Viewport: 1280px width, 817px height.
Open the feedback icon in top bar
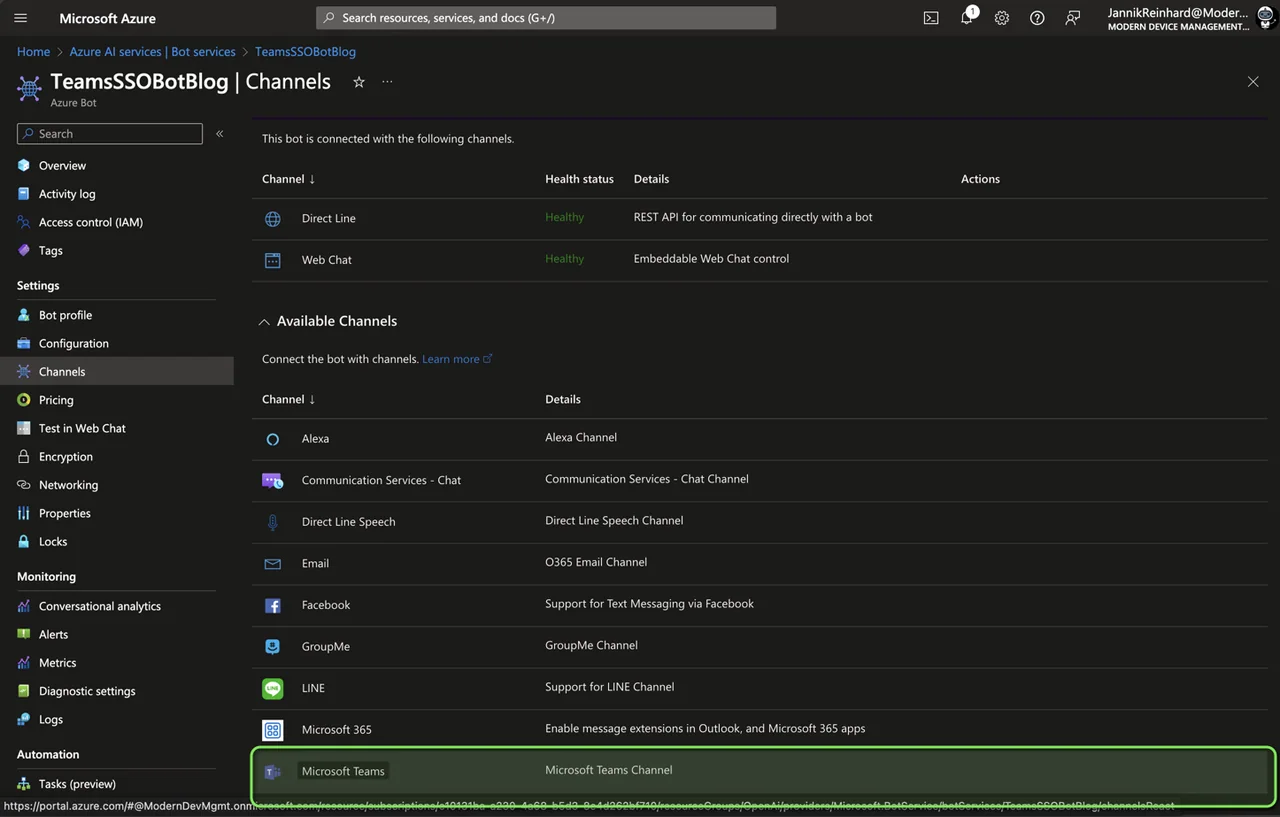[x=1073, y=18]
